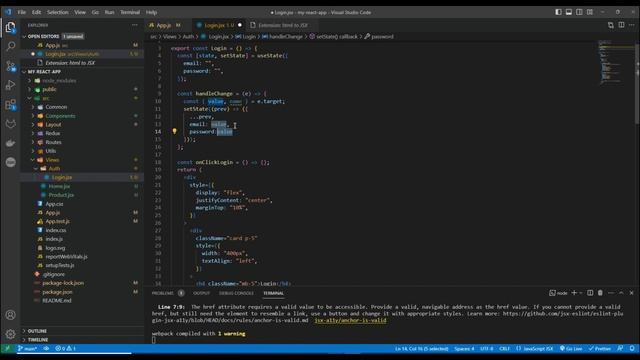Screen dimensions: 640x360
Task: Close the terminal panel
Action: pyautogui.click(x=631, y=293)
